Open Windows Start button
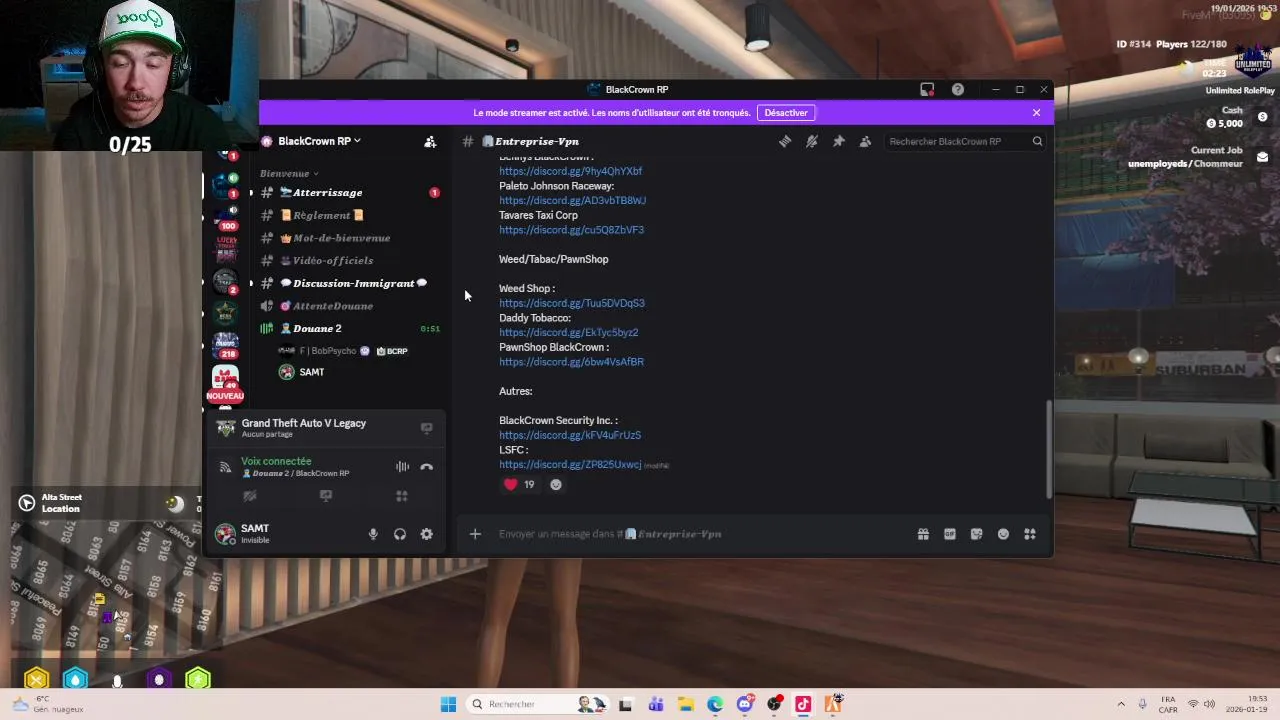This screenshot has width=1280, height=720. click(x=448, y=704)
